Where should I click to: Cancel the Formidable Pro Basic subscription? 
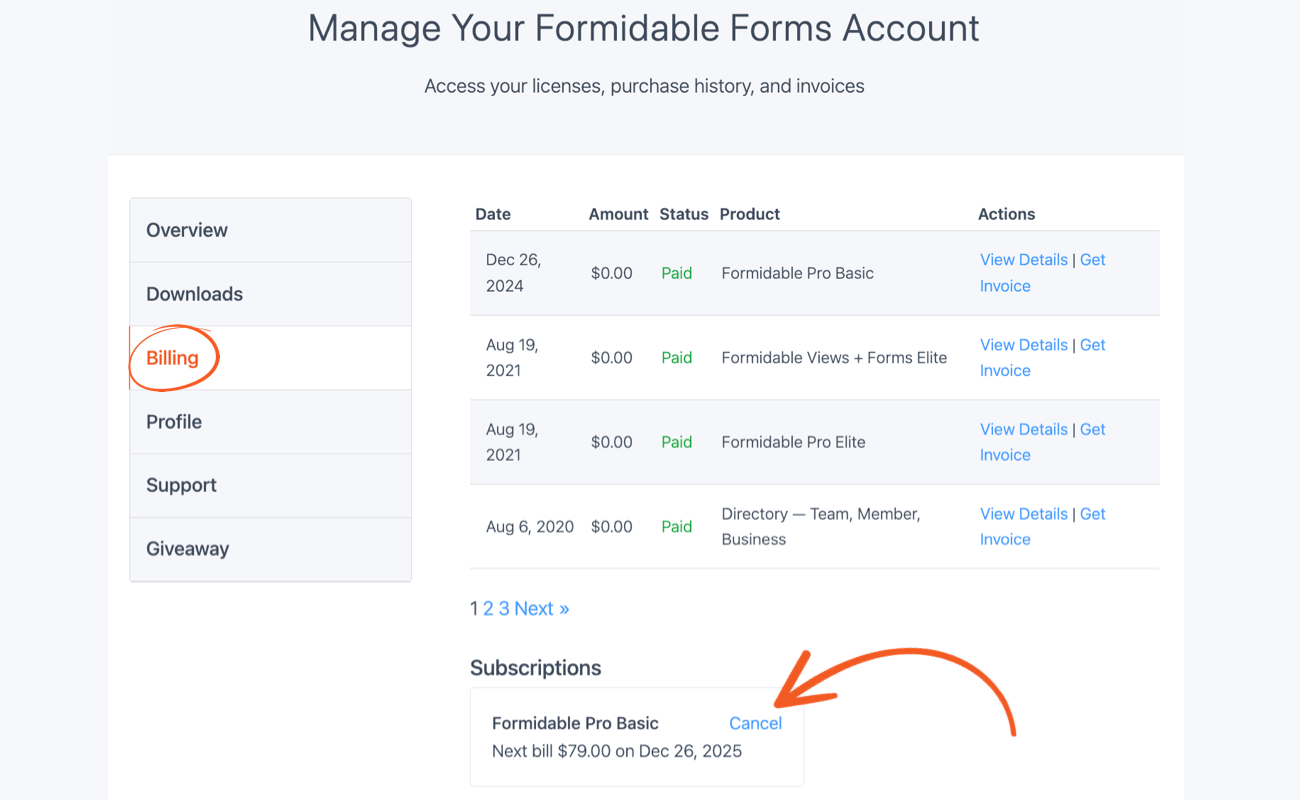pyautogui.click(x=755, y=722)
